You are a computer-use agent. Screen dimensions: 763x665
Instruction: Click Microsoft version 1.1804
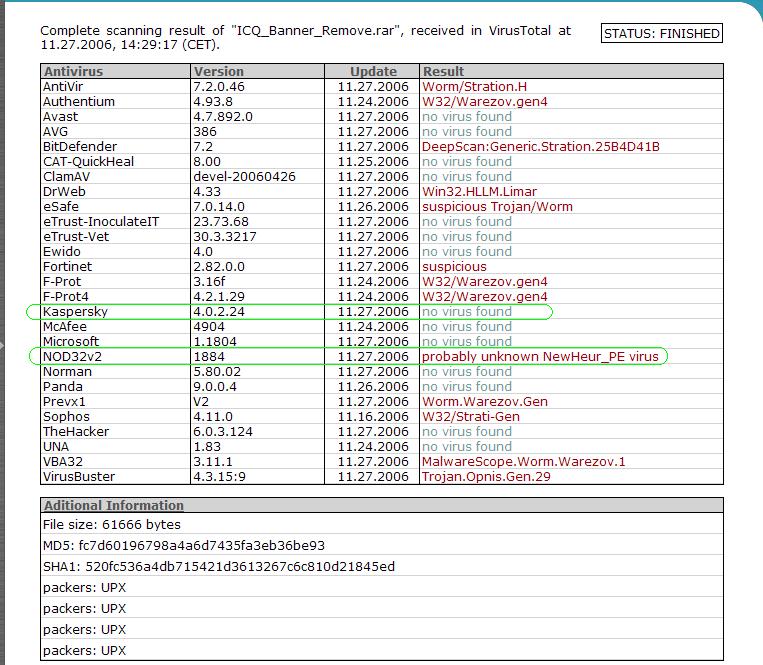pos(215,341)
